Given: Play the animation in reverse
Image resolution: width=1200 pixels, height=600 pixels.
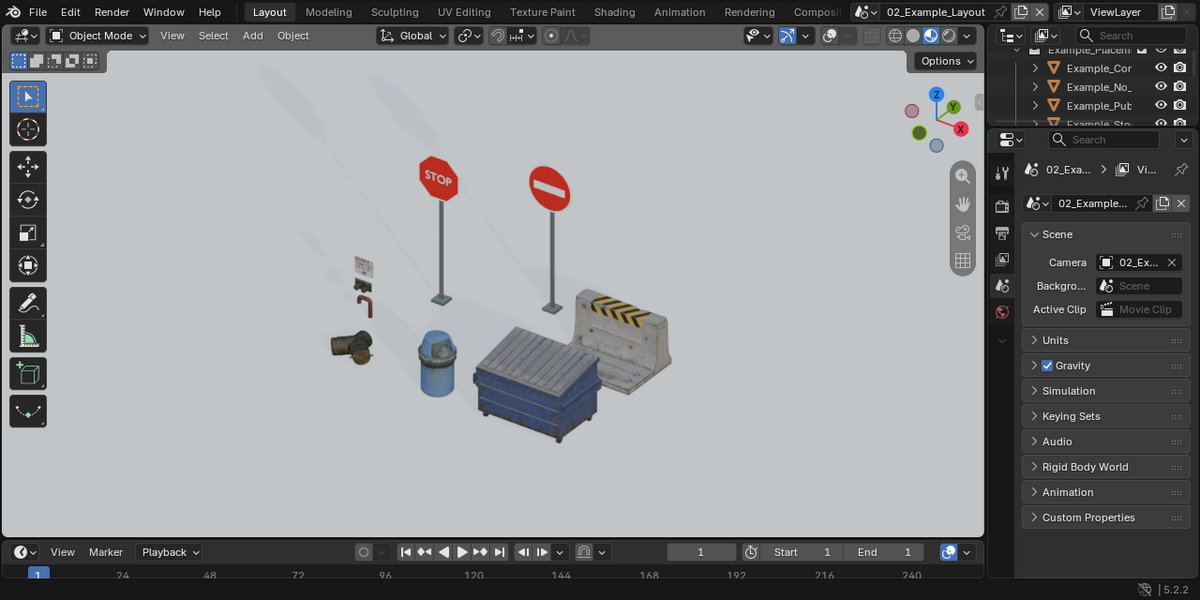Looking at the screenshot, I should pos(443,552).
